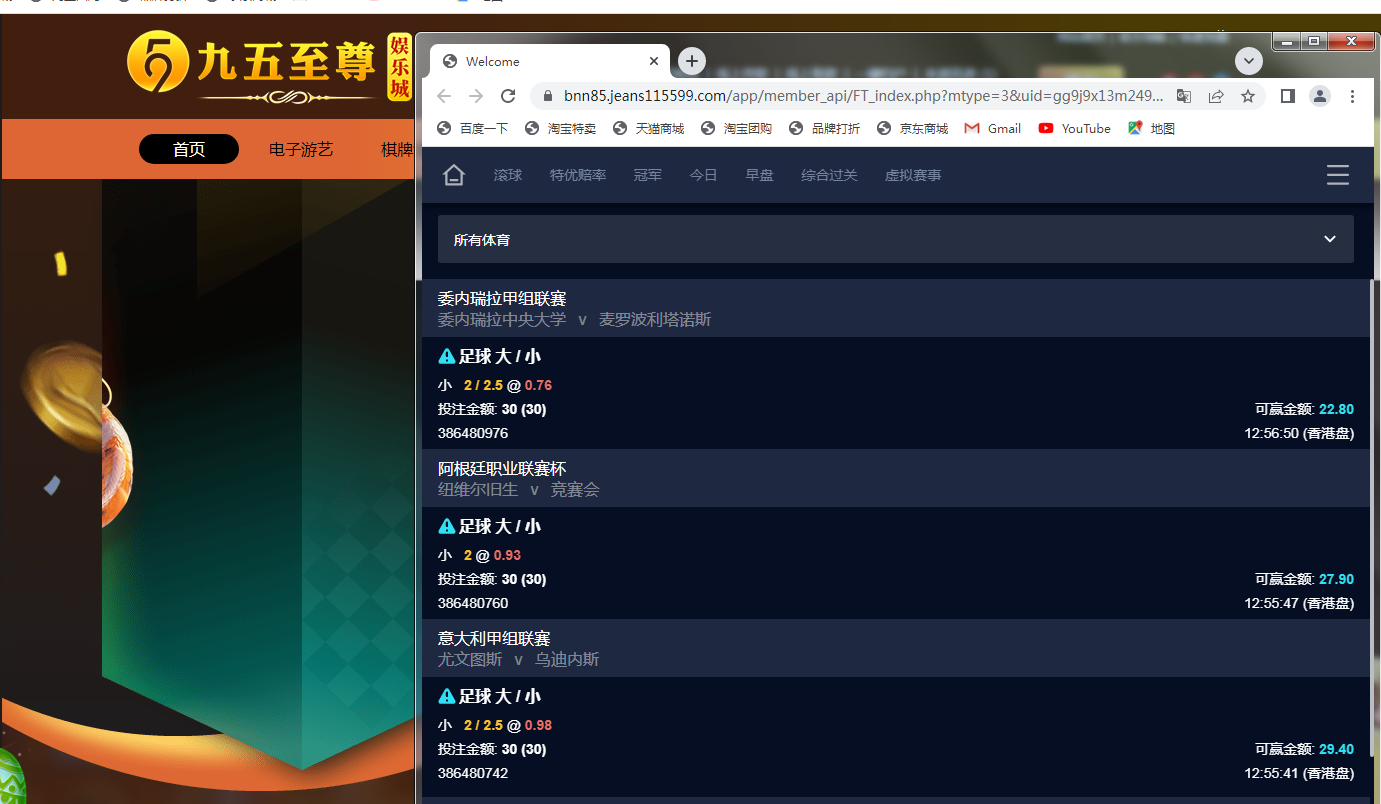This screenshot has height=804, width=1381.
Task: Open 京东商城 bookmark
Action: [912, 128]
